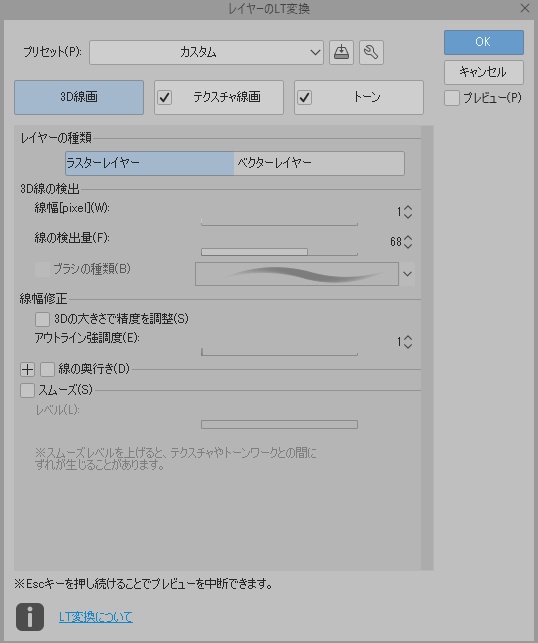
Task: Enable 3Dの大きさで精度を調整 checkbox
Action: [x=42, y=319]
